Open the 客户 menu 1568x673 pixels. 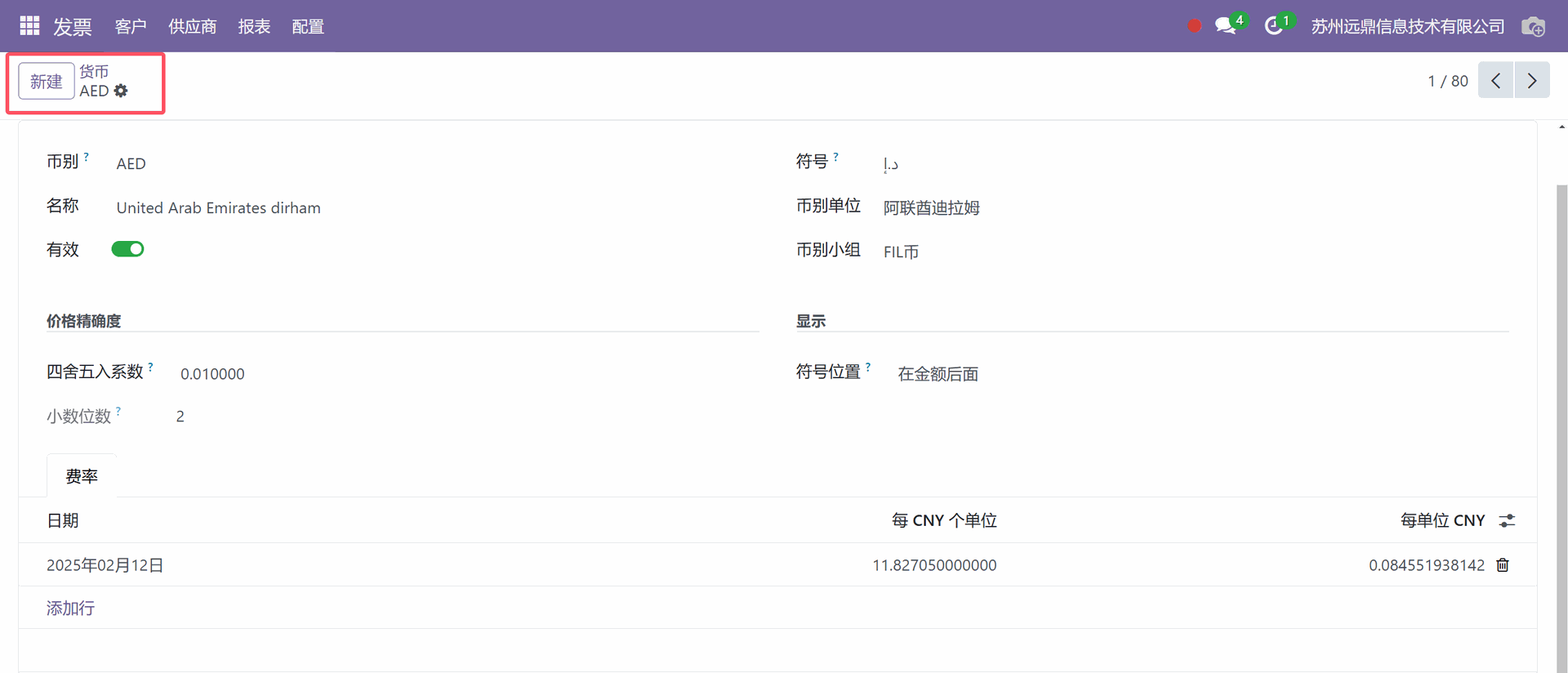click(131, 26)
